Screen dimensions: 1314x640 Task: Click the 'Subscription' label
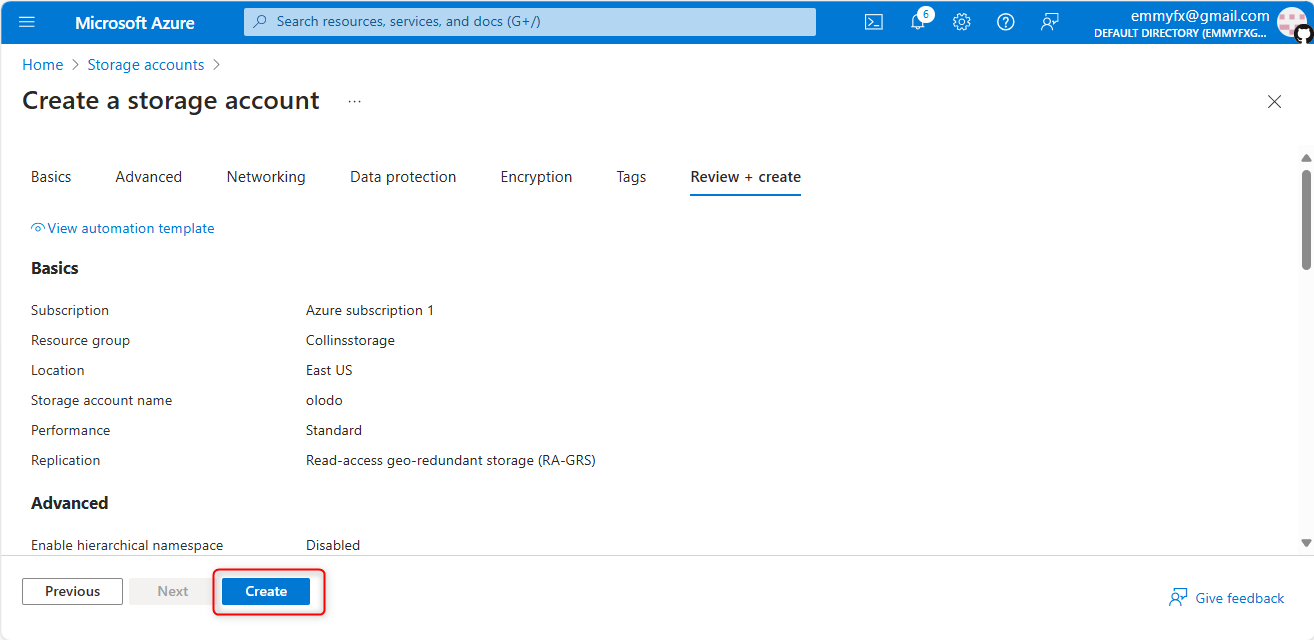(70, 310)
